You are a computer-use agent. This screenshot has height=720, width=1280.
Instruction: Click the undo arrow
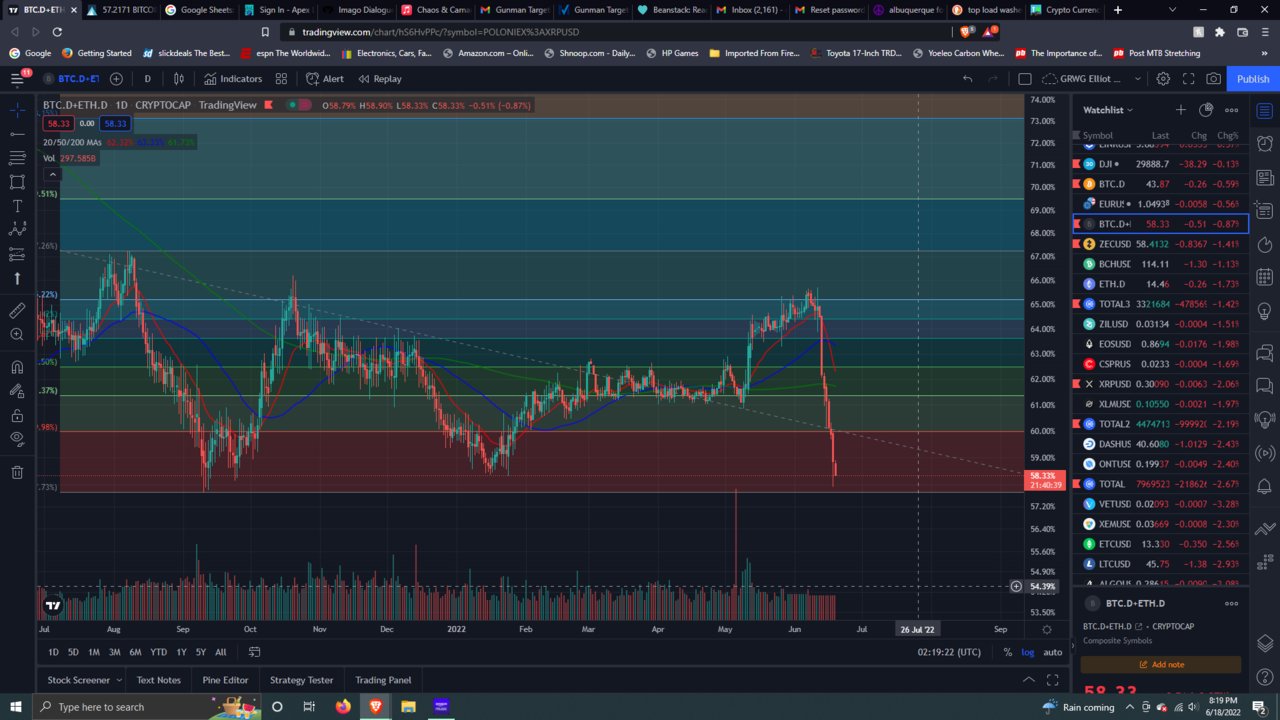click(967, 79)
